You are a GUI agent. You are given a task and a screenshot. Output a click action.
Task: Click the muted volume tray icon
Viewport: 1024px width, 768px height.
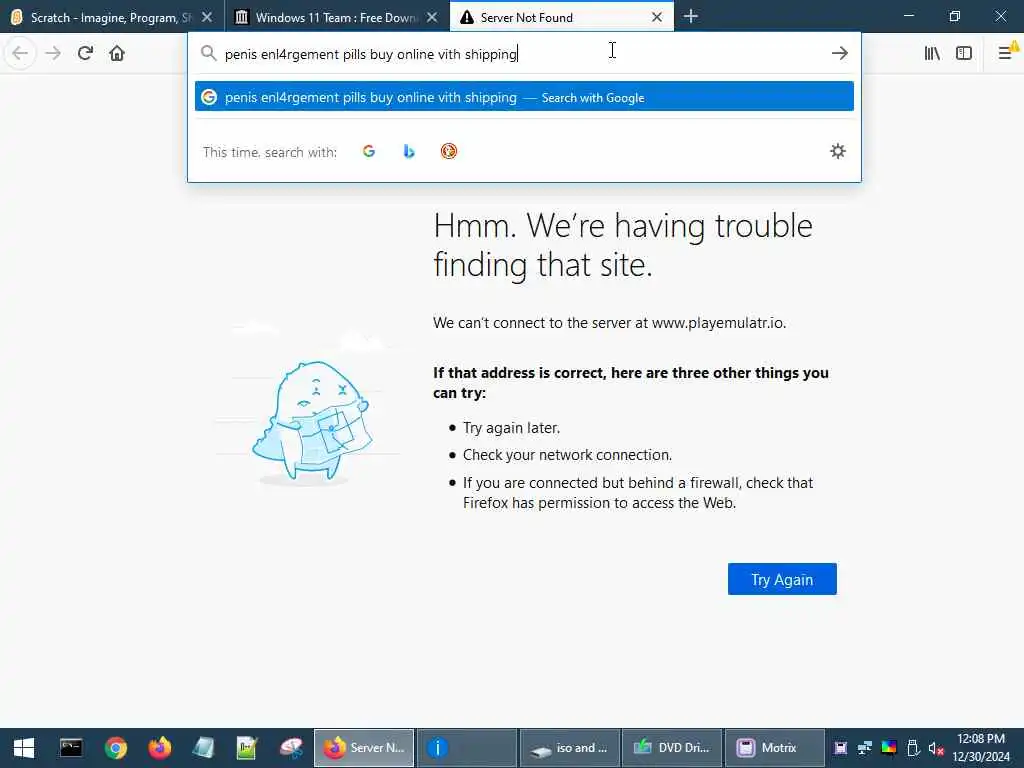coord(936,748)
